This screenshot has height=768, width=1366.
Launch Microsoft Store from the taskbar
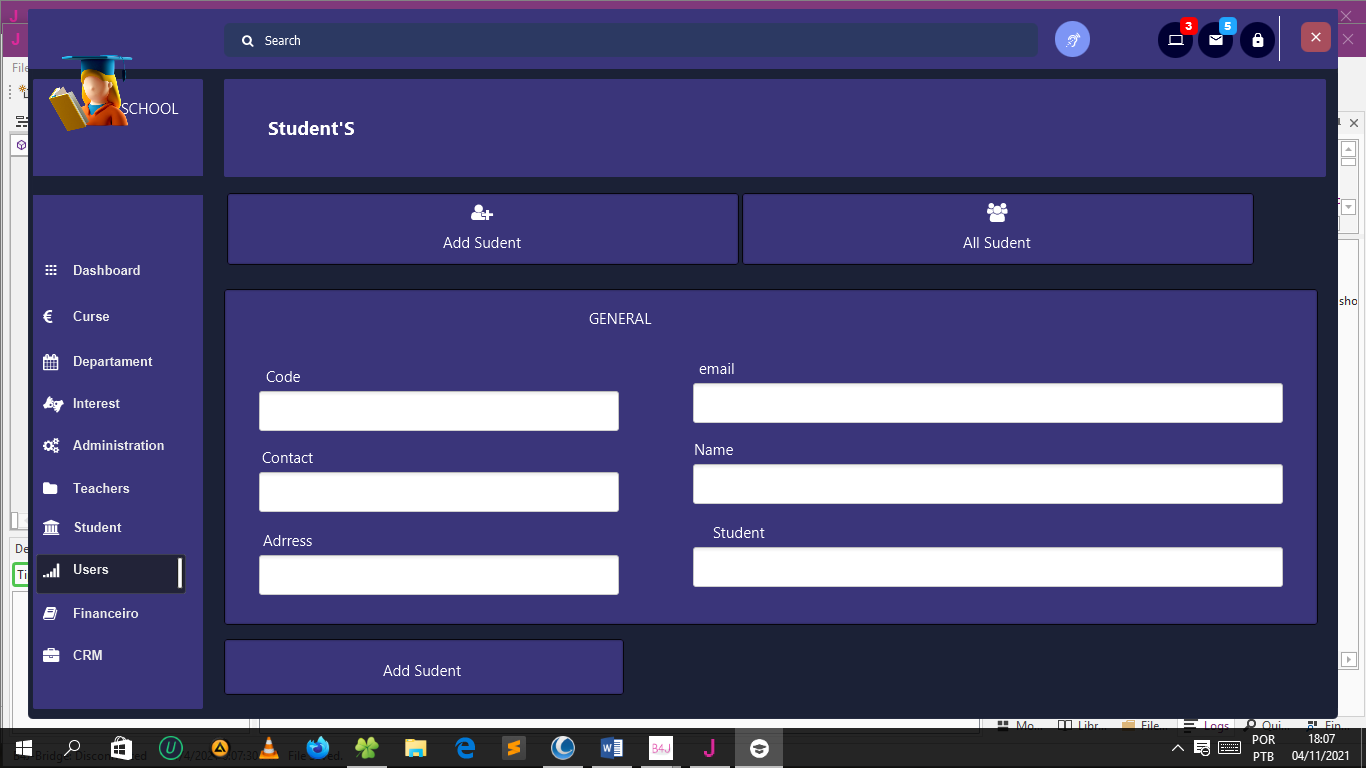point(121,748)
